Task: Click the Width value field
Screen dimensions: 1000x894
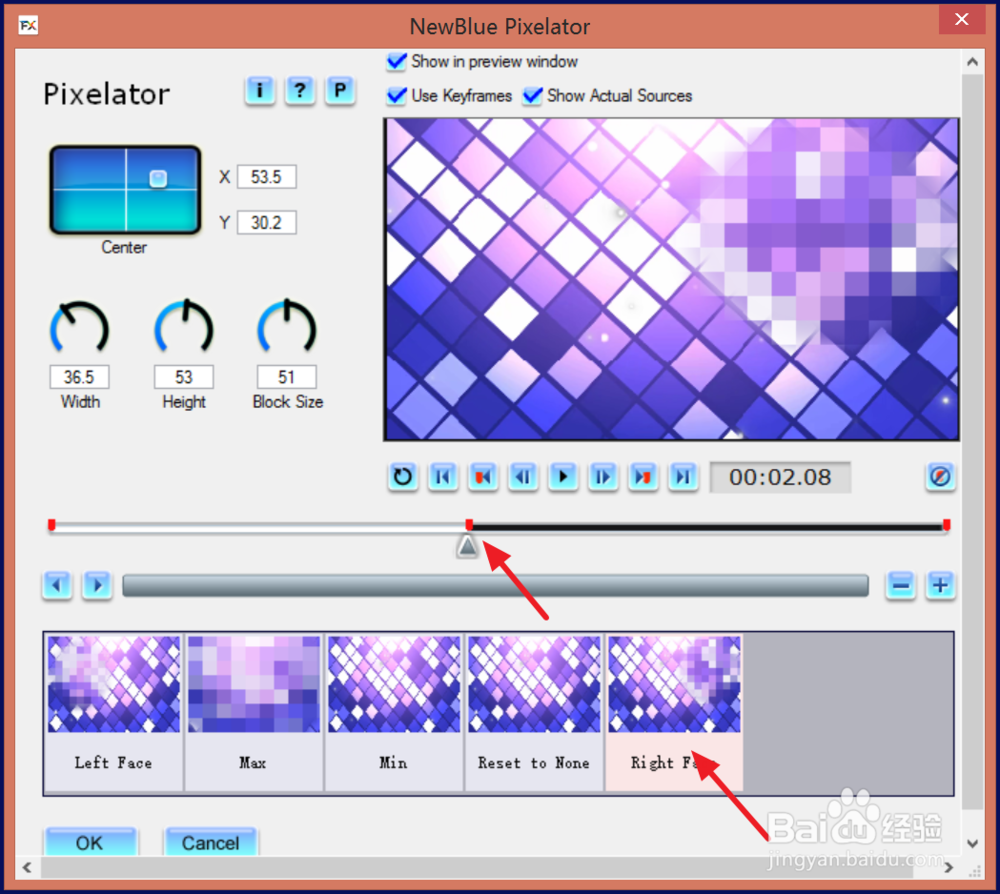Action: click(80, 377)
